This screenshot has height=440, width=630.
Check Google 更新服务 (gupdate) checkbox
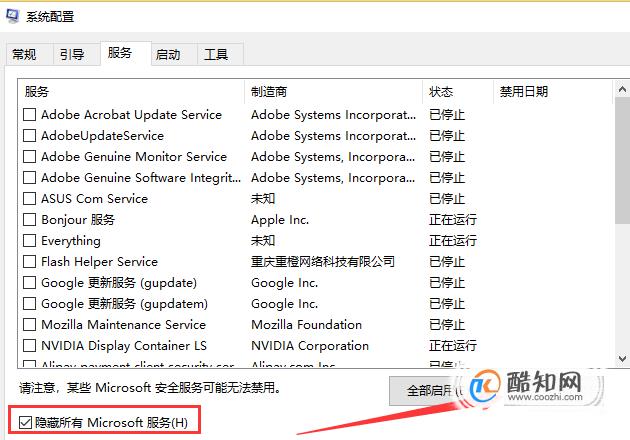29,282
